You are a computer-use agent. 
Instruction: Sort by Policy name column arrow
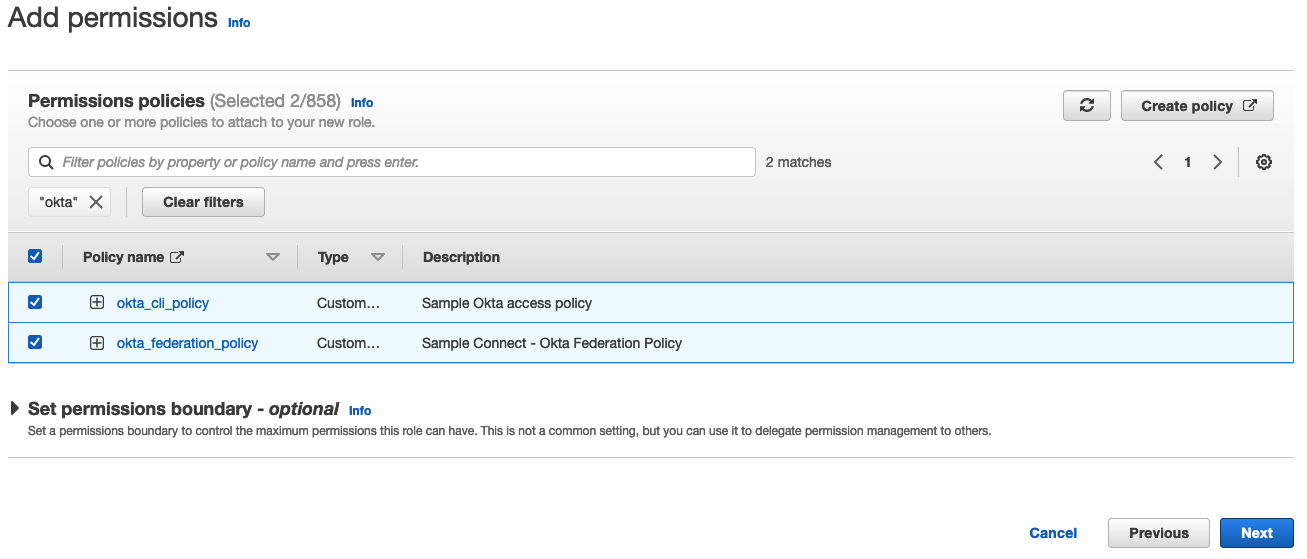[273, 257]
